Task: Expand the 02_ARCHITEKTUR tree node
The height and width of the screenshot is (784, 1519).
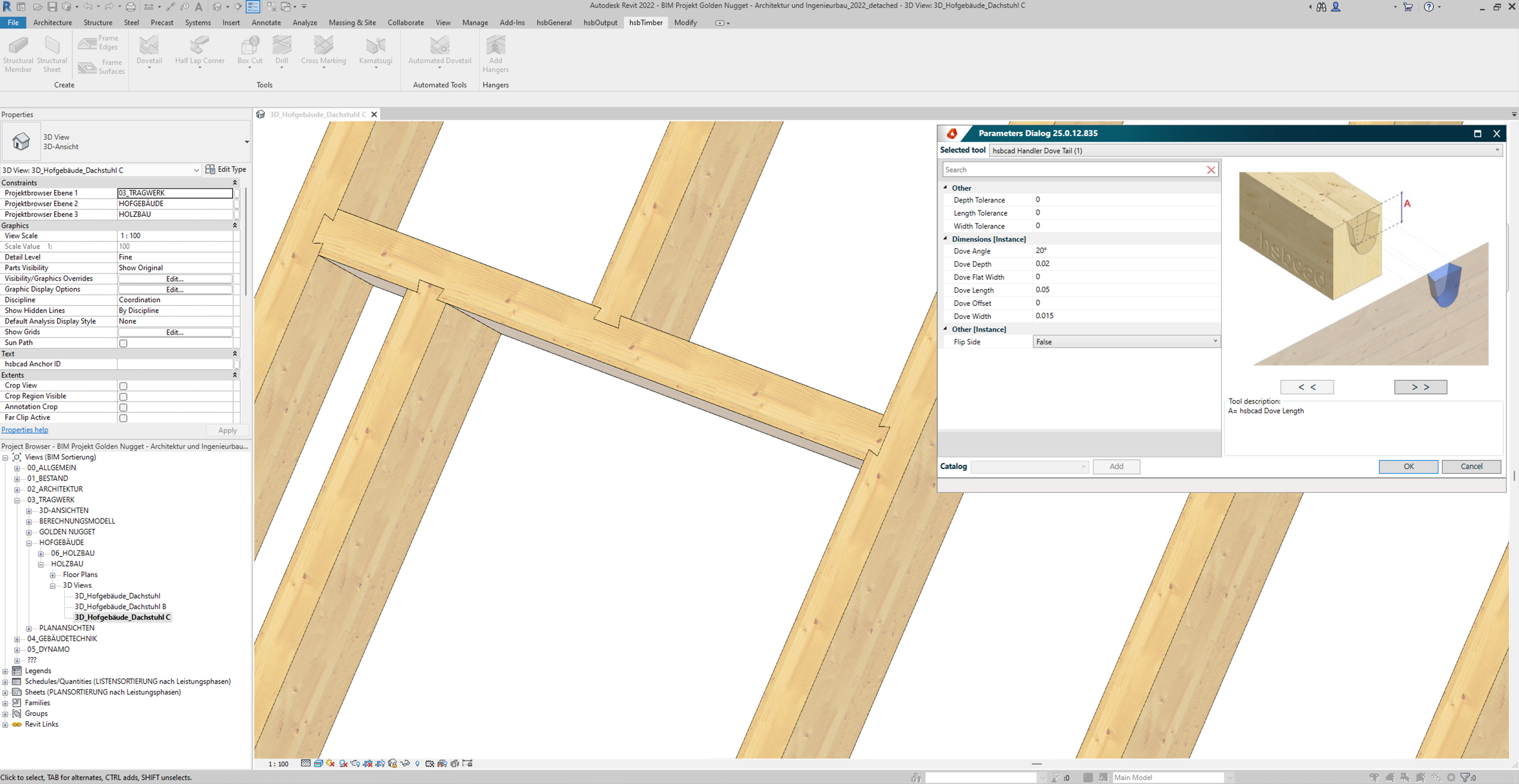Action: coord(17,489)
